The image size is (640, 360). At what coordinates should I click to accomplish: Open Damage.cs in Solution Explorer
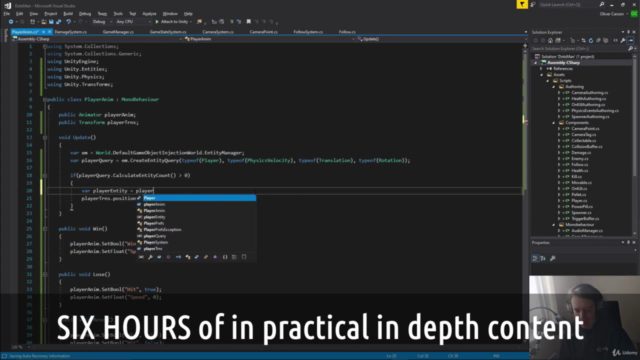point(581,153)
